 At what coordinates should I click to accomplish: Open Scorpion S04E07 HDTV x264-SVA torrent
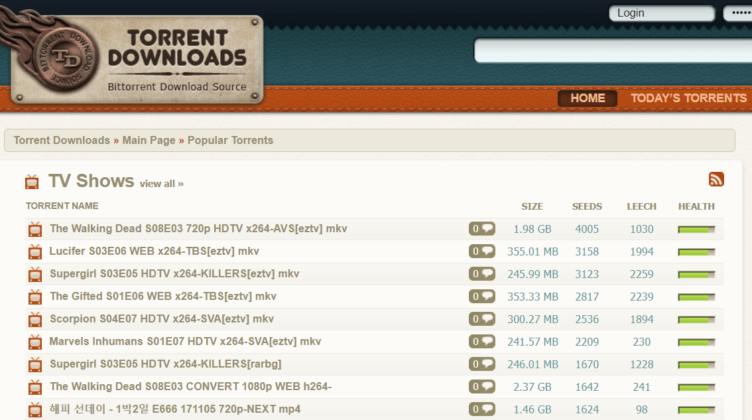tap(162, 319)
